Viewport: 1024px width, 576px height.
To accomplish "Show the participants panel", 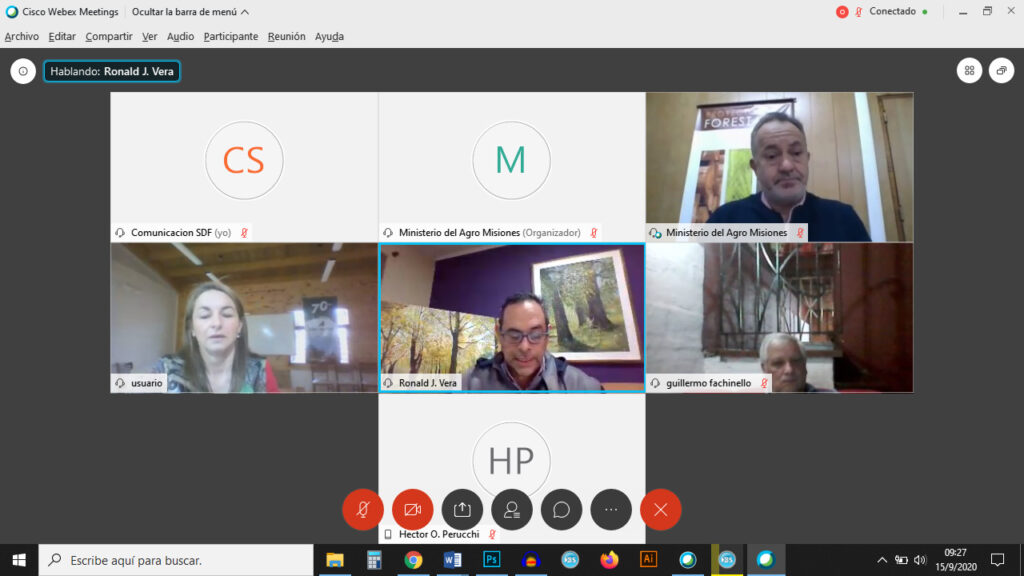I will pyautogui.click(x=512, y=509).
